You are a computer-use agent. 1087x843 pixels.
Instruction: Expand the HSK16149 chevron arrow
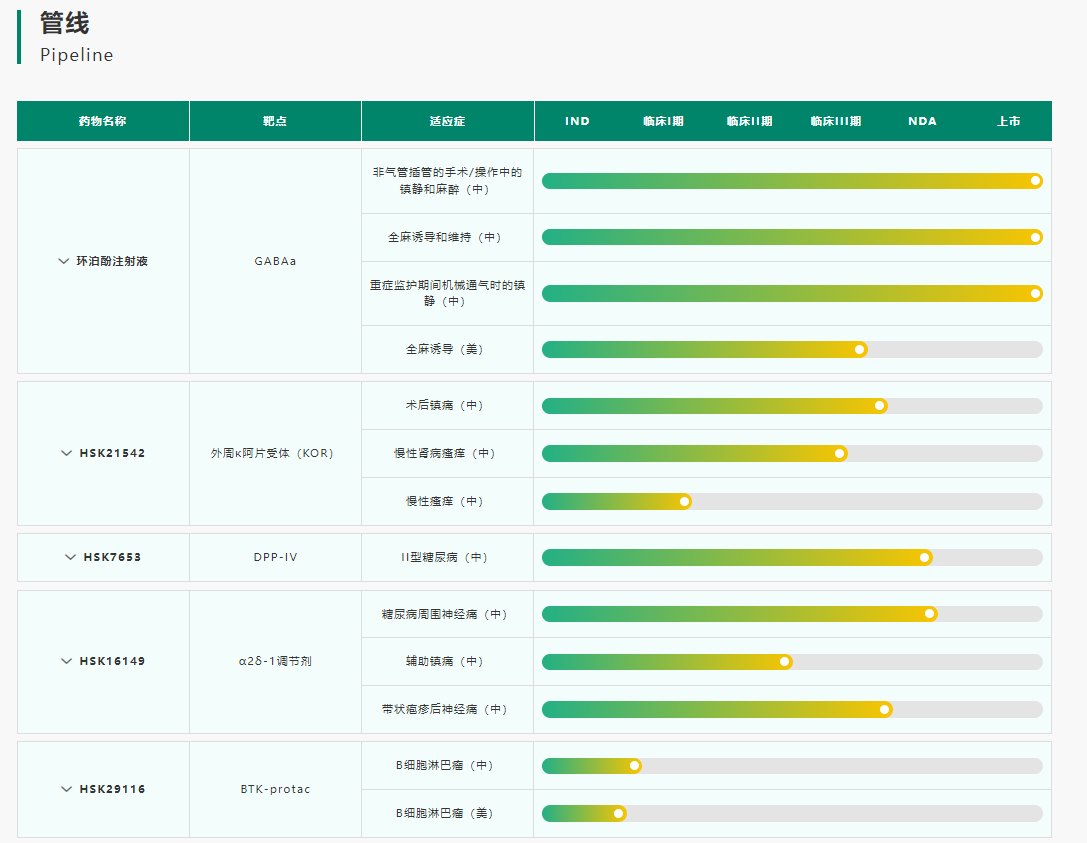[67, 661]
